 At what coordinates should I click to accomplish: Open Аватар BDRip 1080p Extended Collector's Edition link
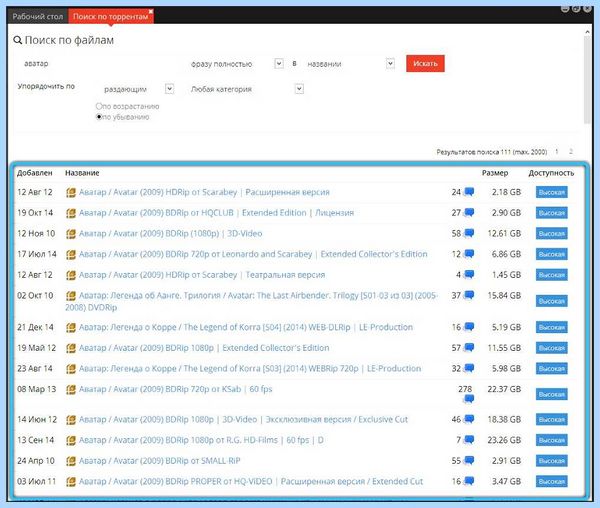pos(204,348)
